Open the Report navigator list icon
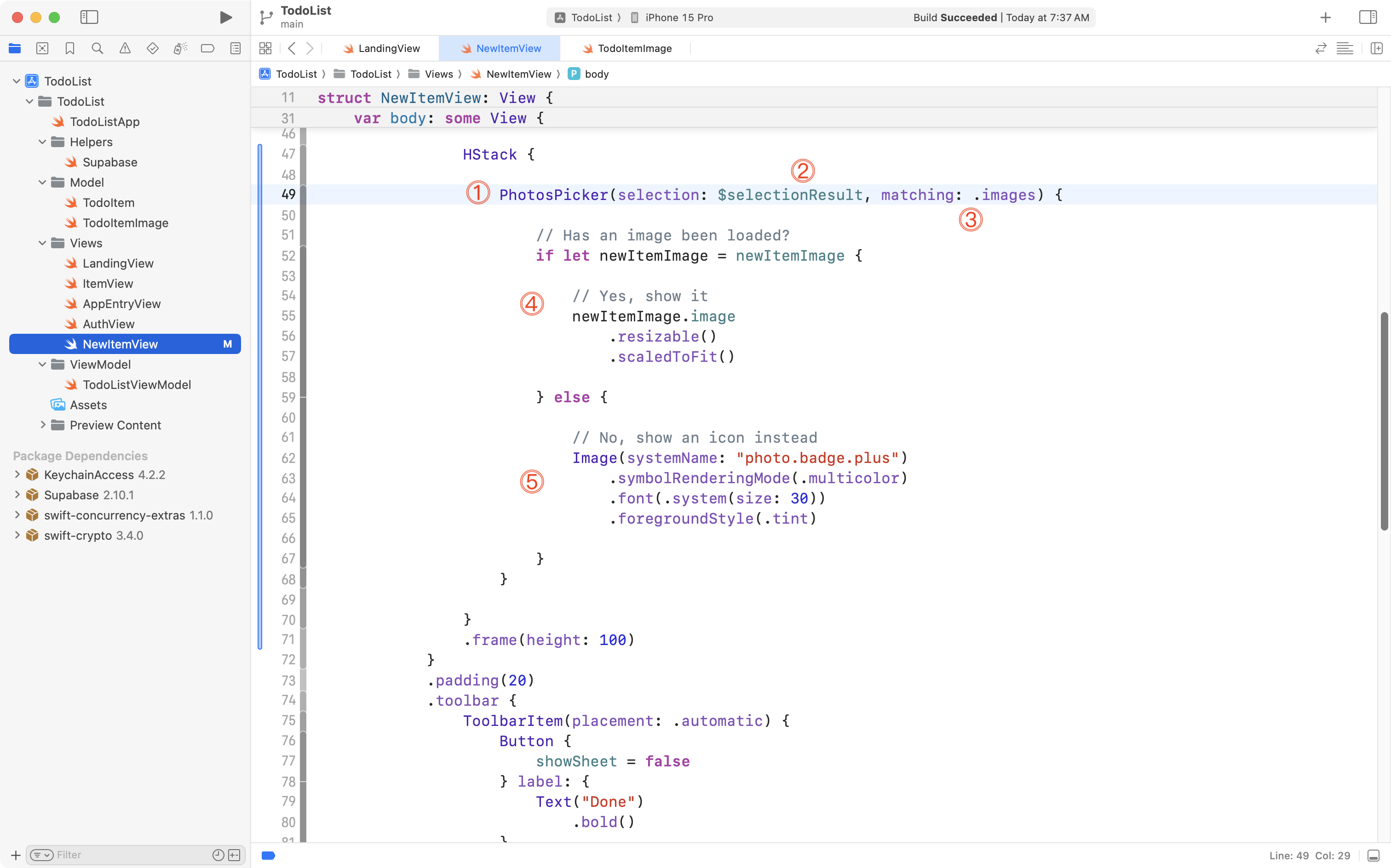The width and height of the screenshot is (1391, 868). coord(235,48)
